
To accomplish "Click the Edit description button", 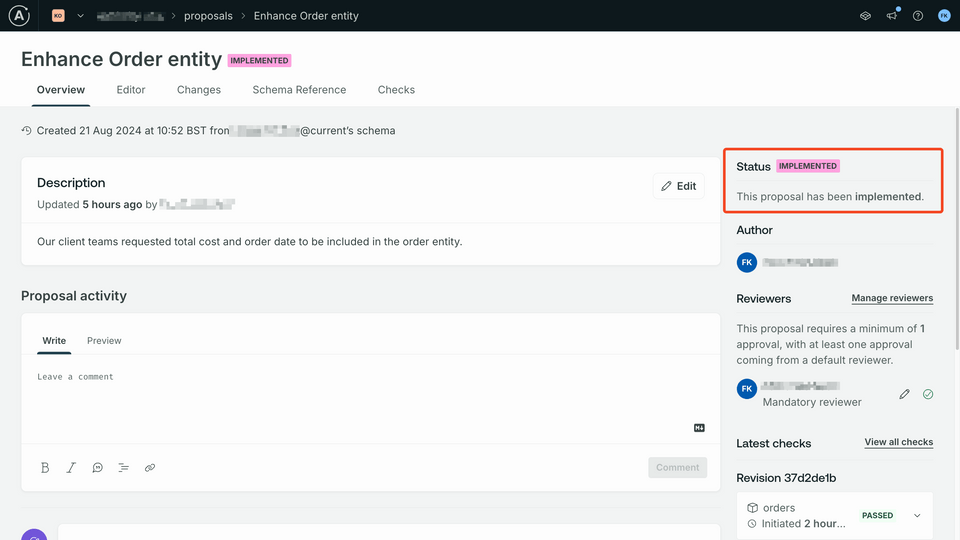I will click(678, 186).
